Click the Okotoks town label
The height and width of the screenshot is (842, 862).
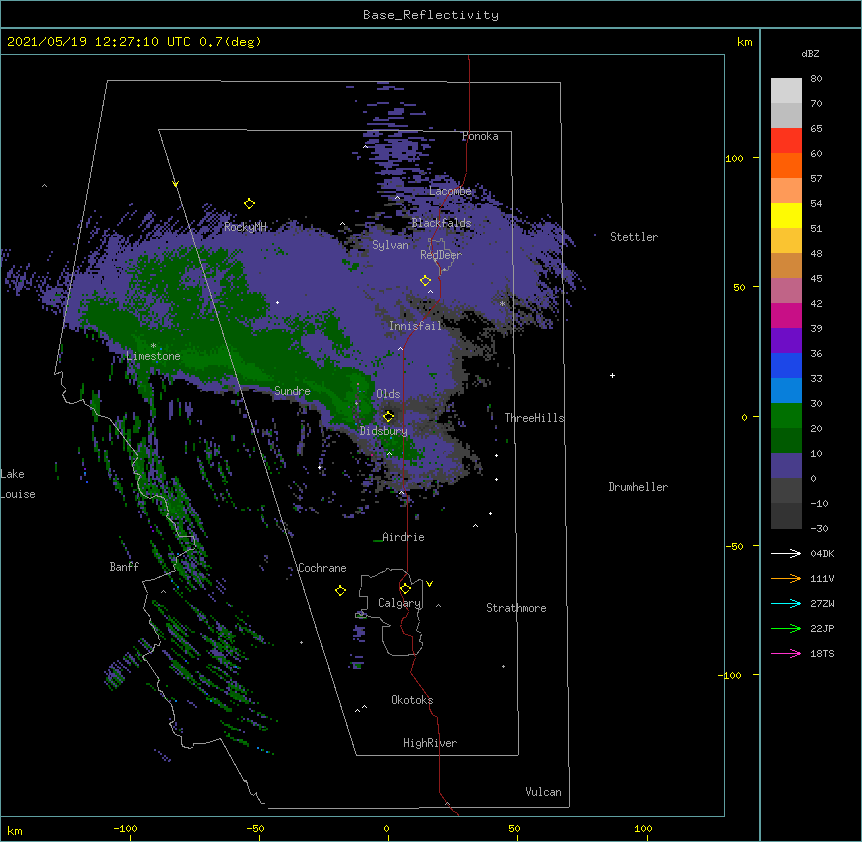click(412, 700)
